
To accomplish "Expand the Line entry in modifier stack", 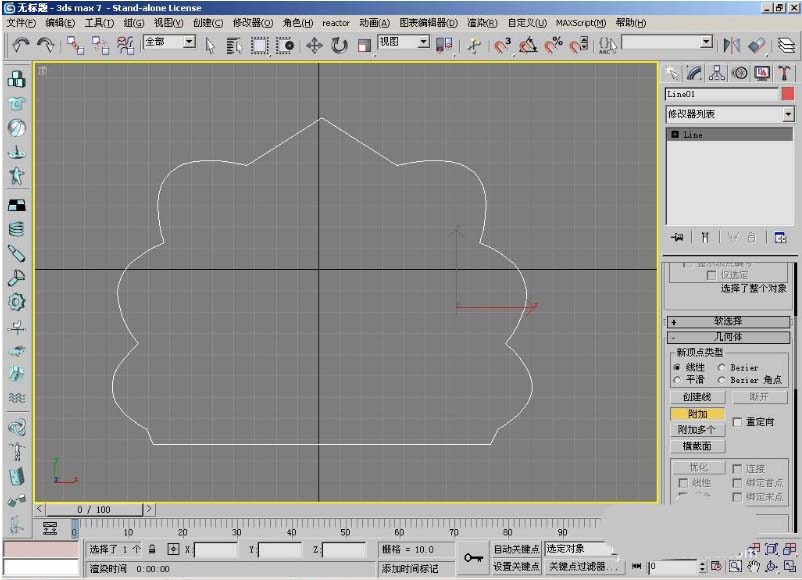I will click(676, 134).
